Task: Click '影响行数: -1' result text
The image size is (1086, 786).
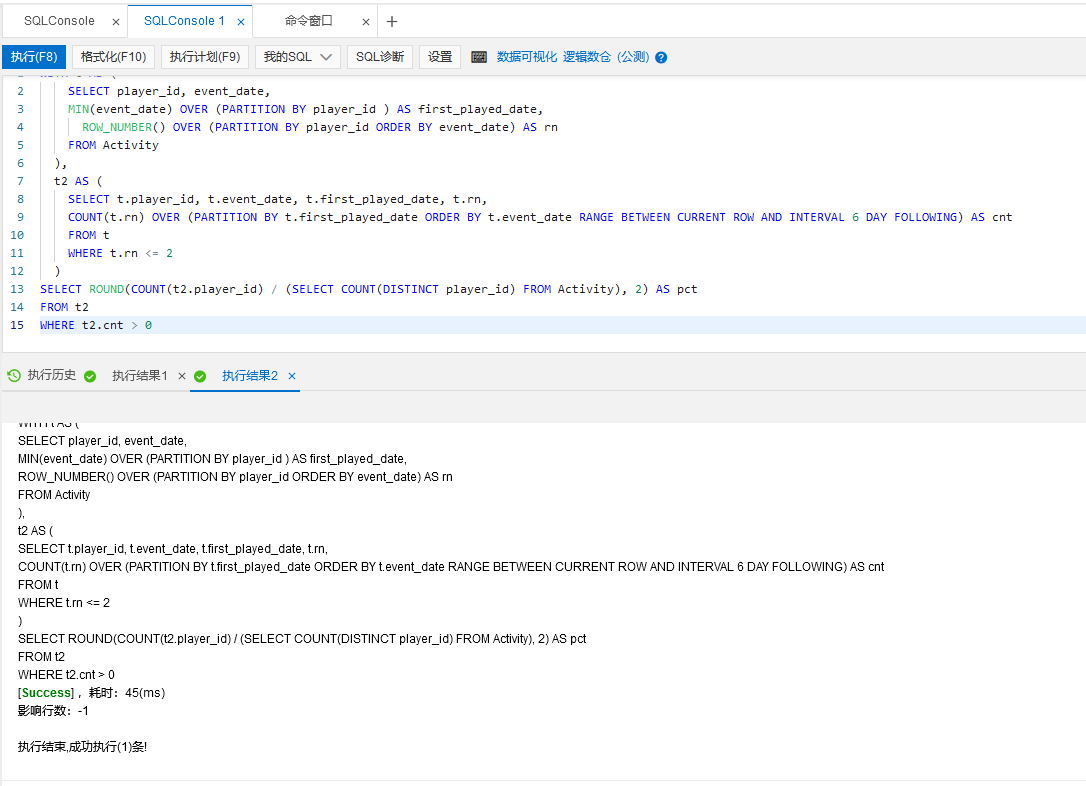Action: tap(53, 711)
